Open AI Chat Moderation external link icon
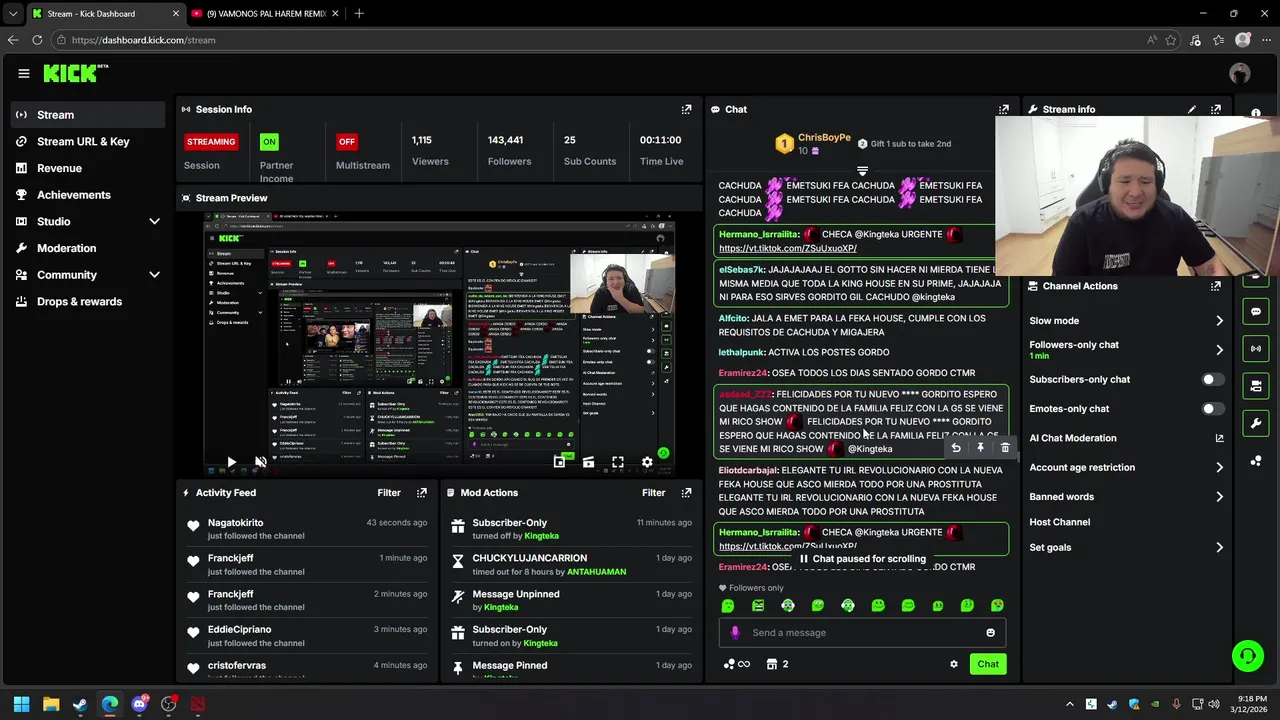Viewport: 1280px width, 720px height. (1219, 438)
